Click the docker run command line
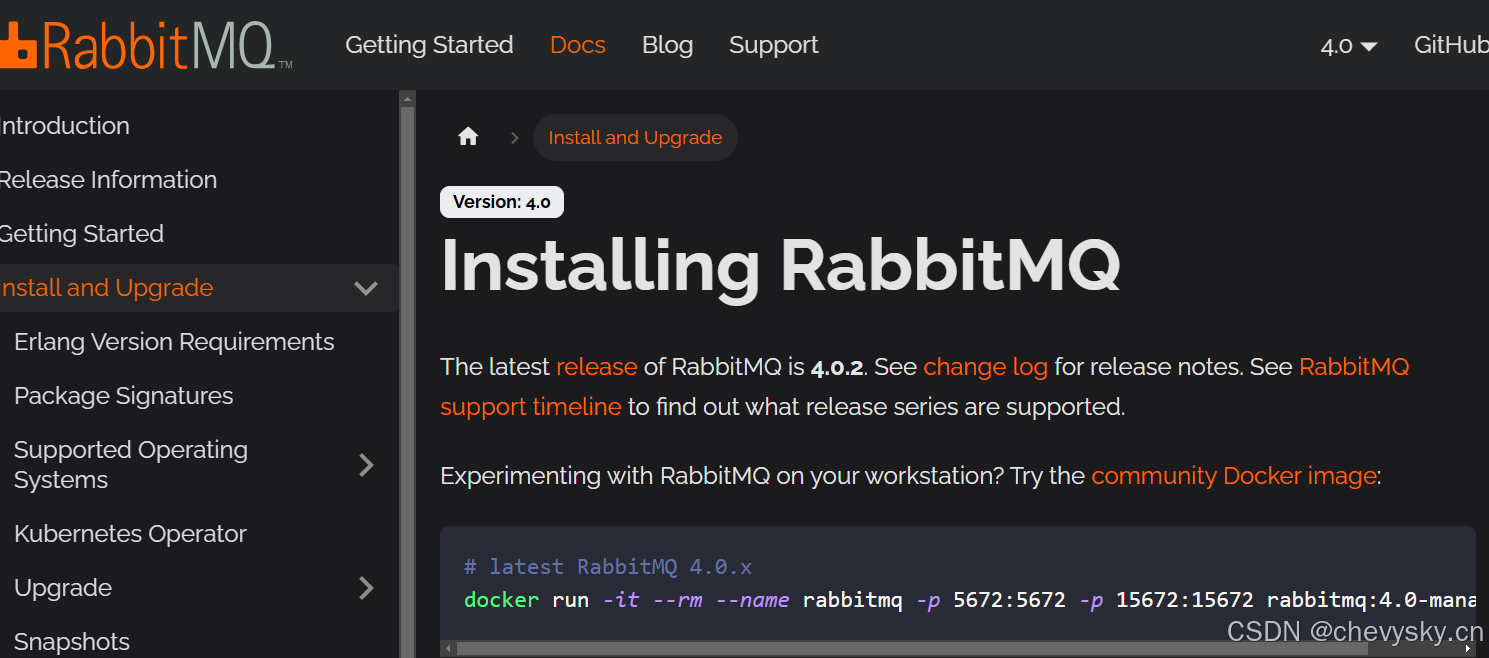 [970, 600]
